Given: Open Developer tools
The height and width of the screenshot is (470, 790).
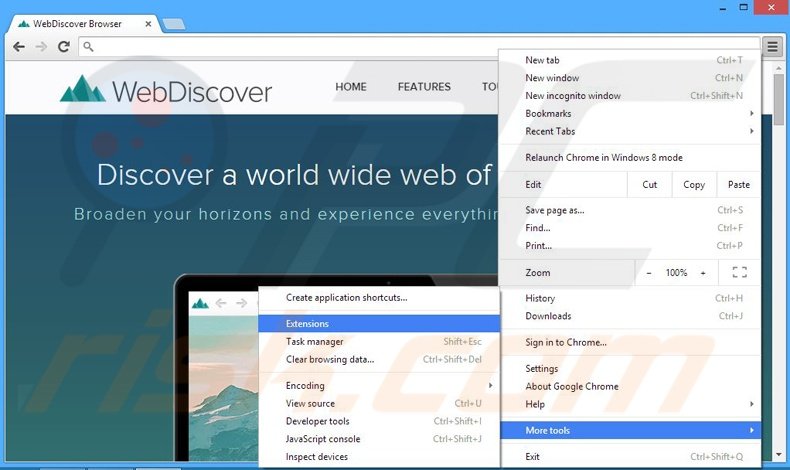Looking at the screenshot, I should [x=379, y=421].
